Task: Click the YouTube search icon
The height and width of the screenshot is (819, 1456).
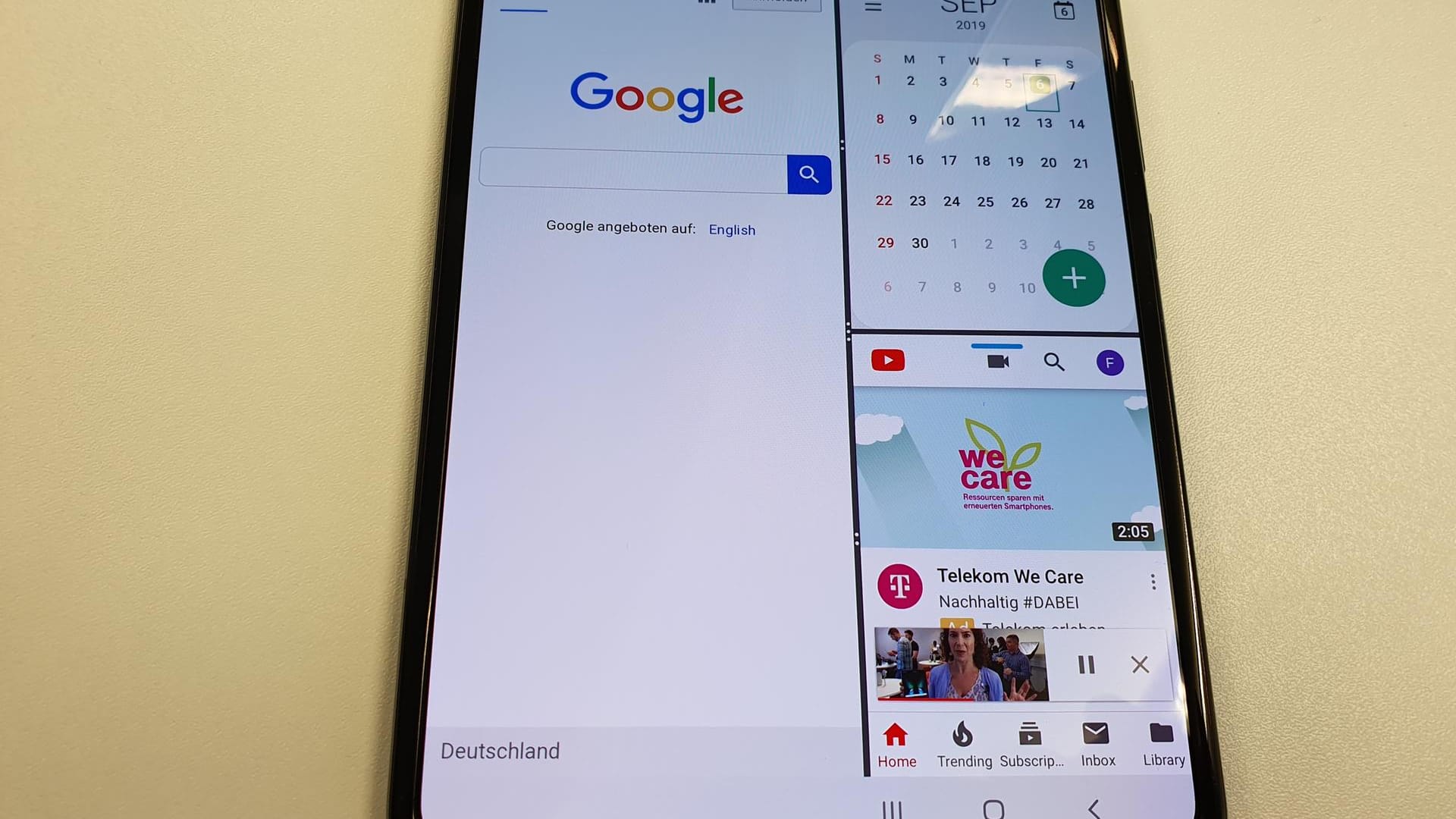Action: (x=1053, y=362)
